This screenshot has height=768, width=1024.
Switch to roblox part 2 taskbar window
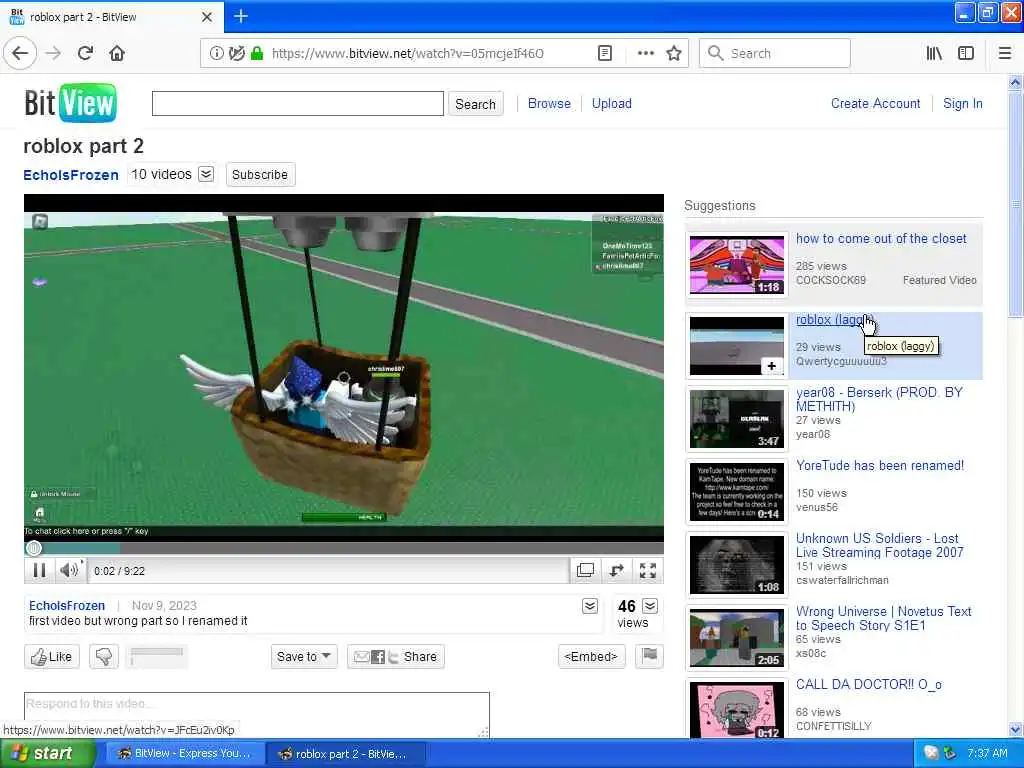point(346,754)
